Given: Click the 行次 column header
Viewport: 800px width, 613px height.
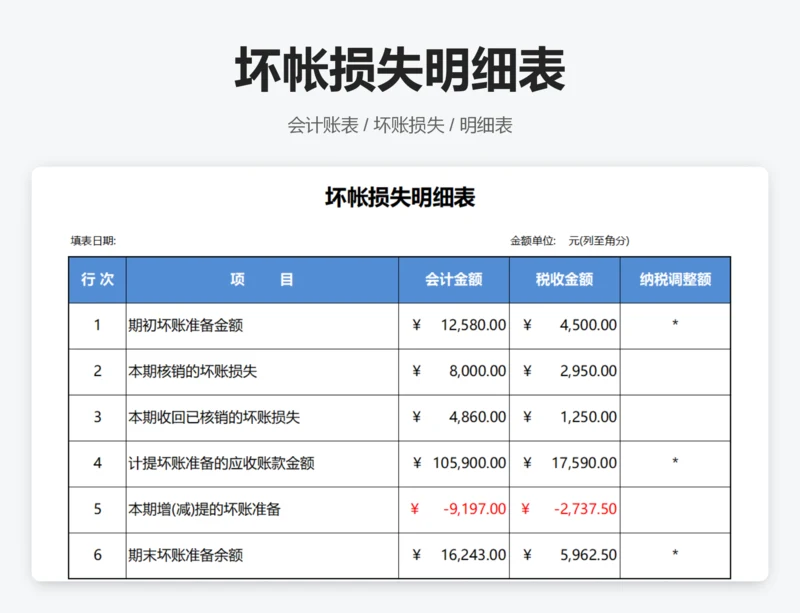Looking at the screenshot, I should (97, 280).
